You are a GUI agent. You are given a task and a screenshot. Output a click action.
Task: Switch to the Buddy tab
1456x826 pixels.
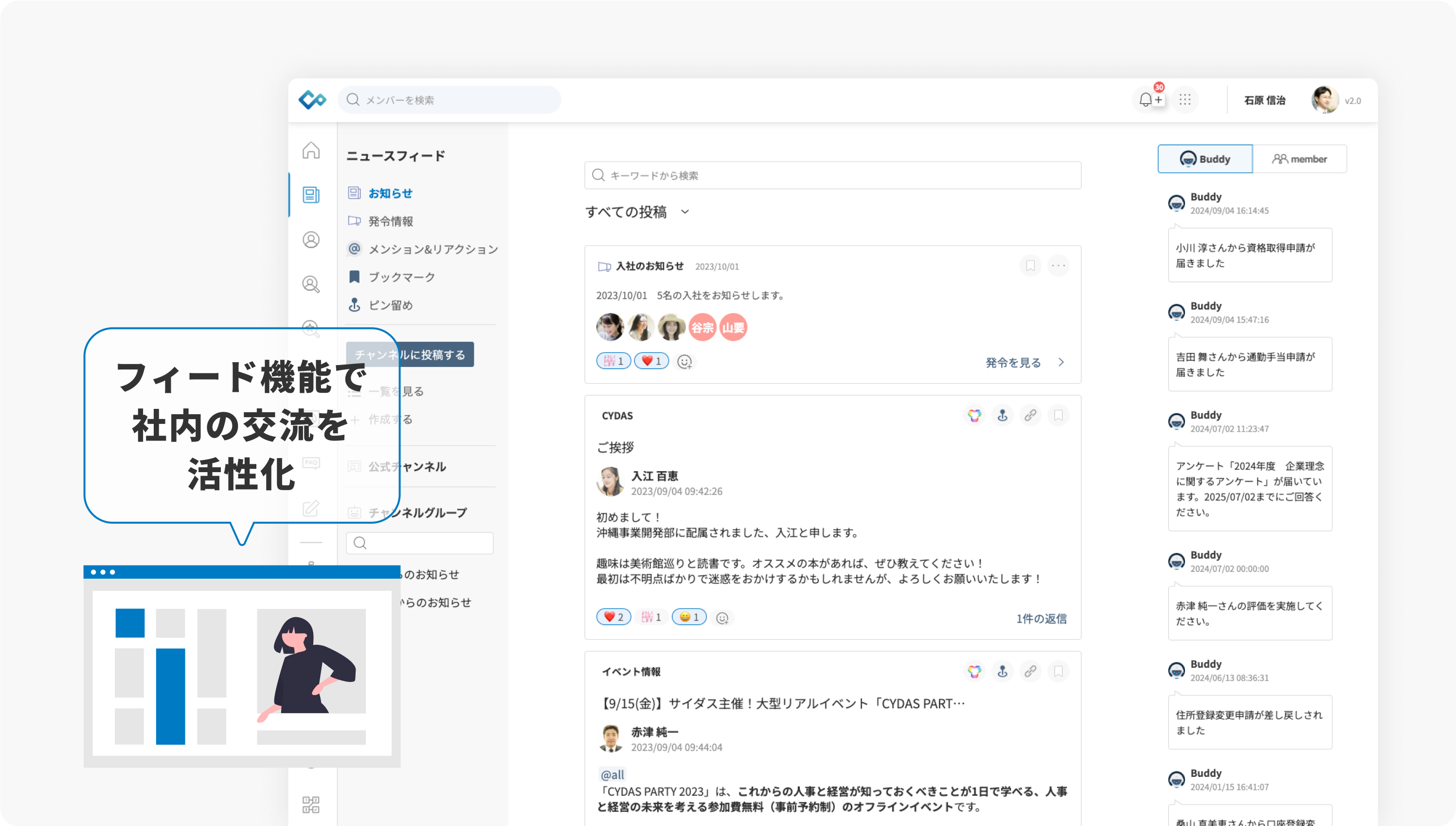[1205, 159]
